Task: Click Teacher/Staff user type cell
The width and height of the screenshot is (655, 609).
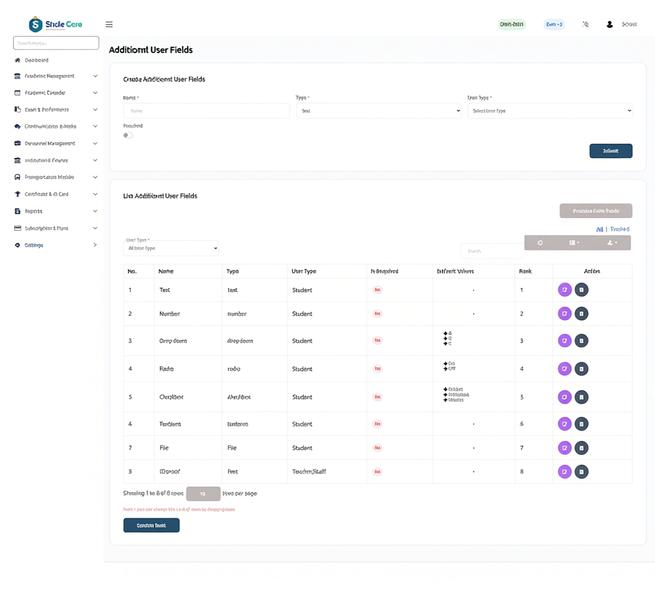Action: point(309,472)
